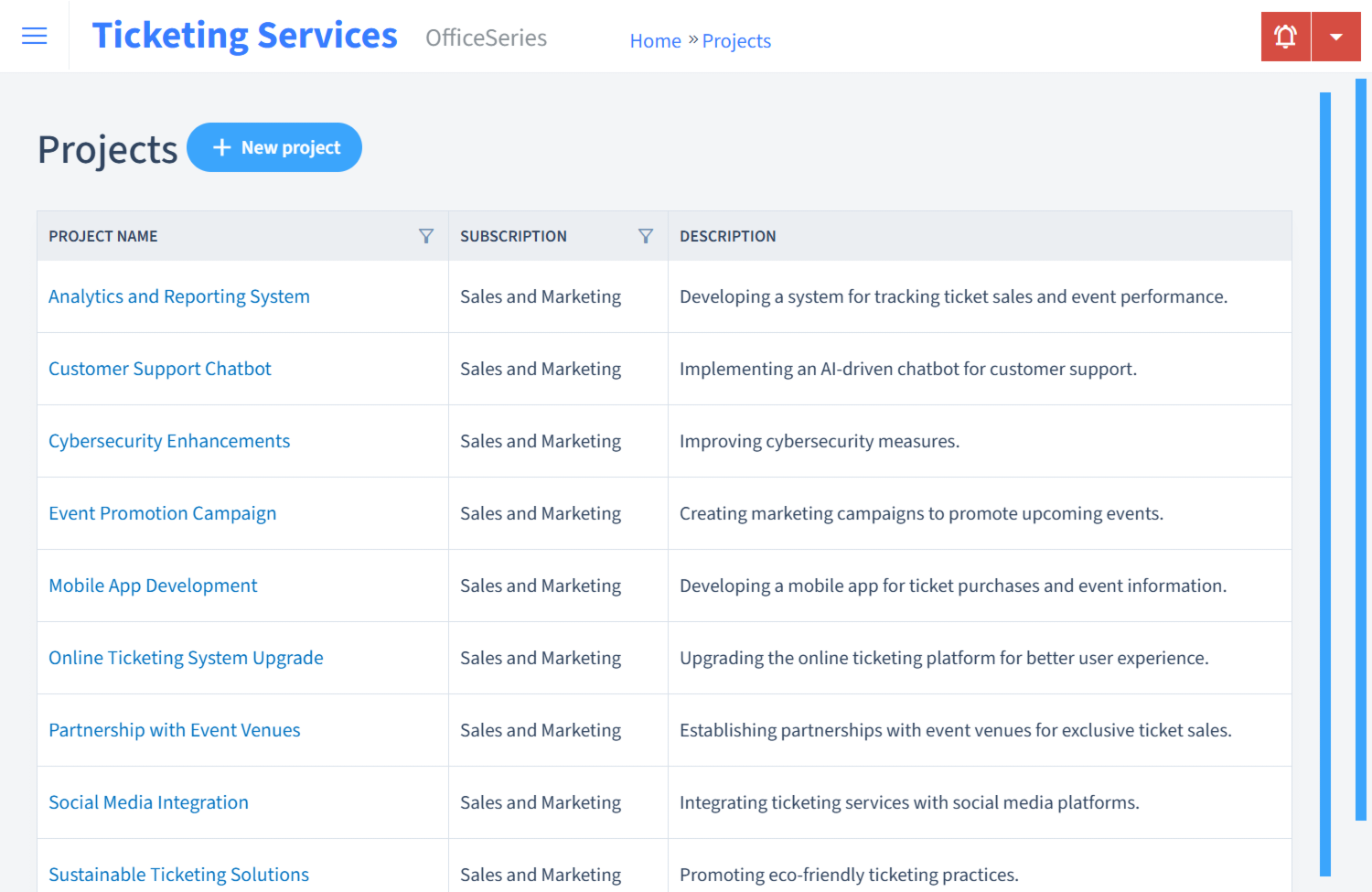The height and width of the screenshot is (892, 1372).
Task: Click the plus icon on New project button
Action: 222,146
